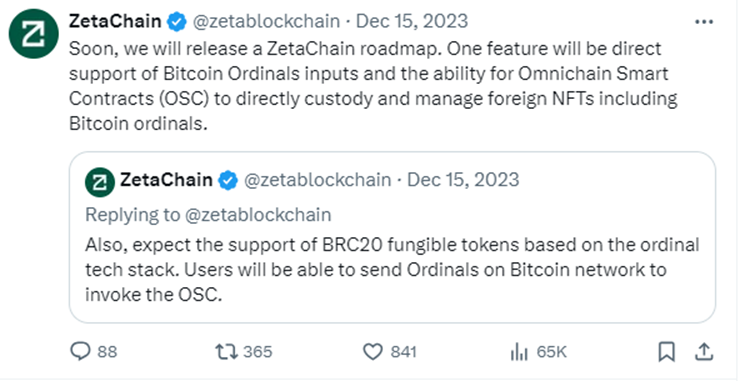The height and width of the screenshot is (381, 750).
Task: Click the 365 reposts count
Action: [x=257, y=352]
